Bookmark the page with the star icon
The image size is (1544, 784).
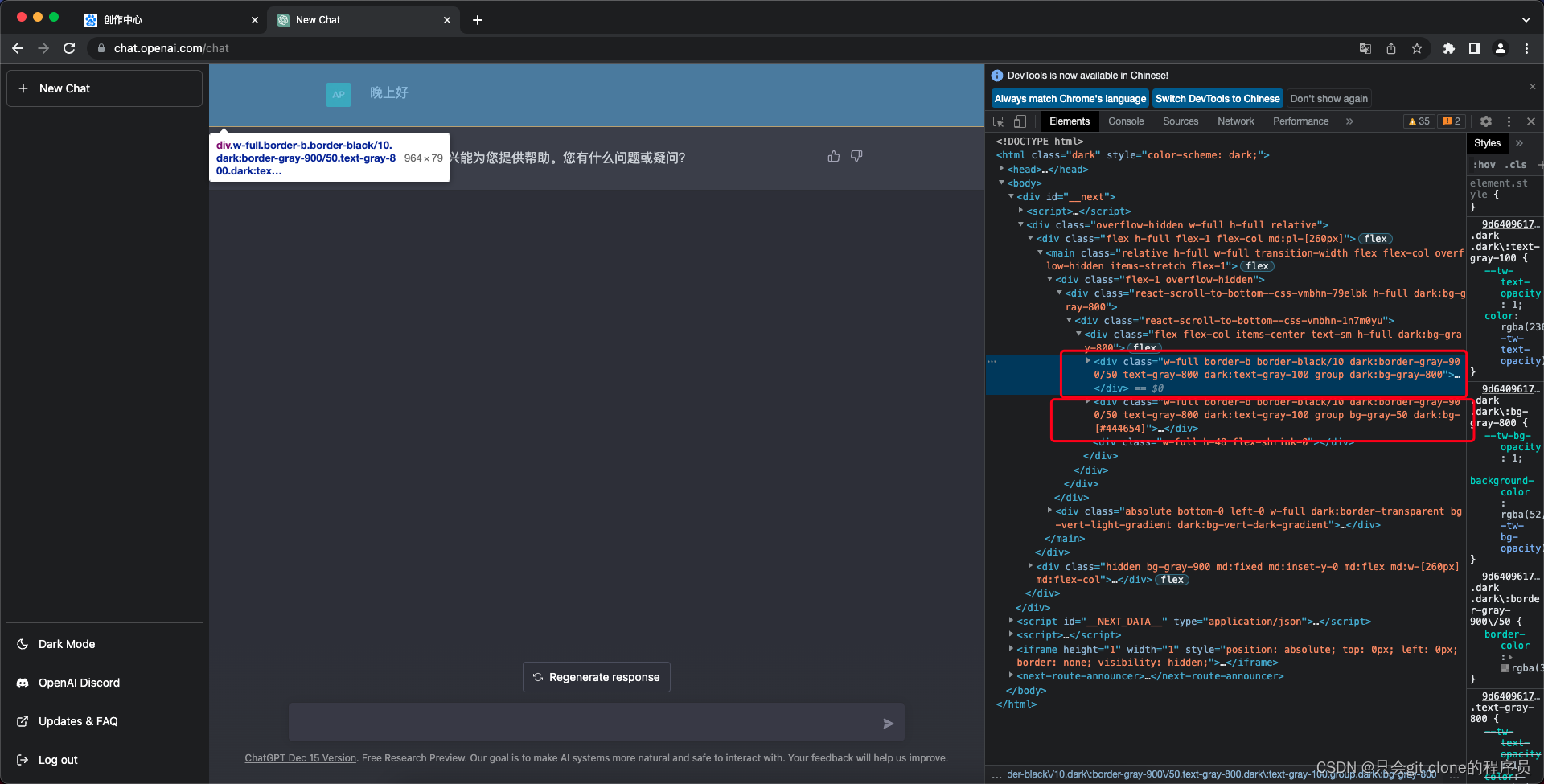click(1417, 48)
